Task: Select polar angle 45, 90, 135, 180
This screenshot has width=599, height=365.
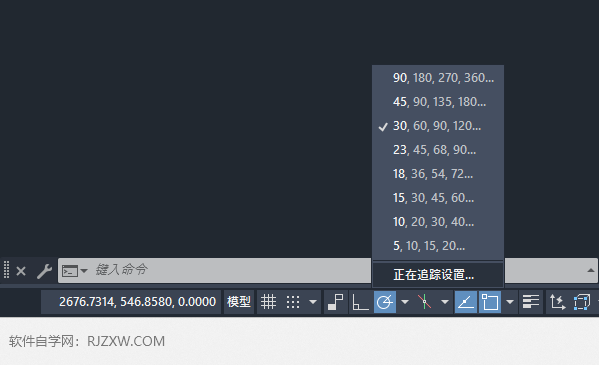Action: coord(438,102)
